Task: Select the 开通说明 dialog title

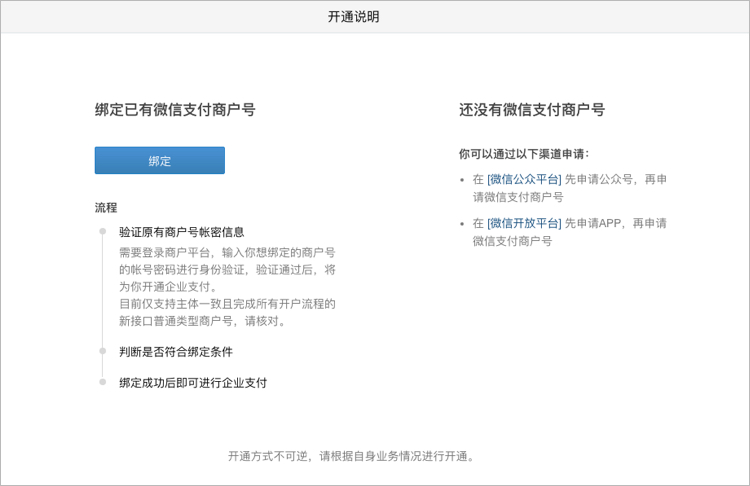Action: [354, 17]
